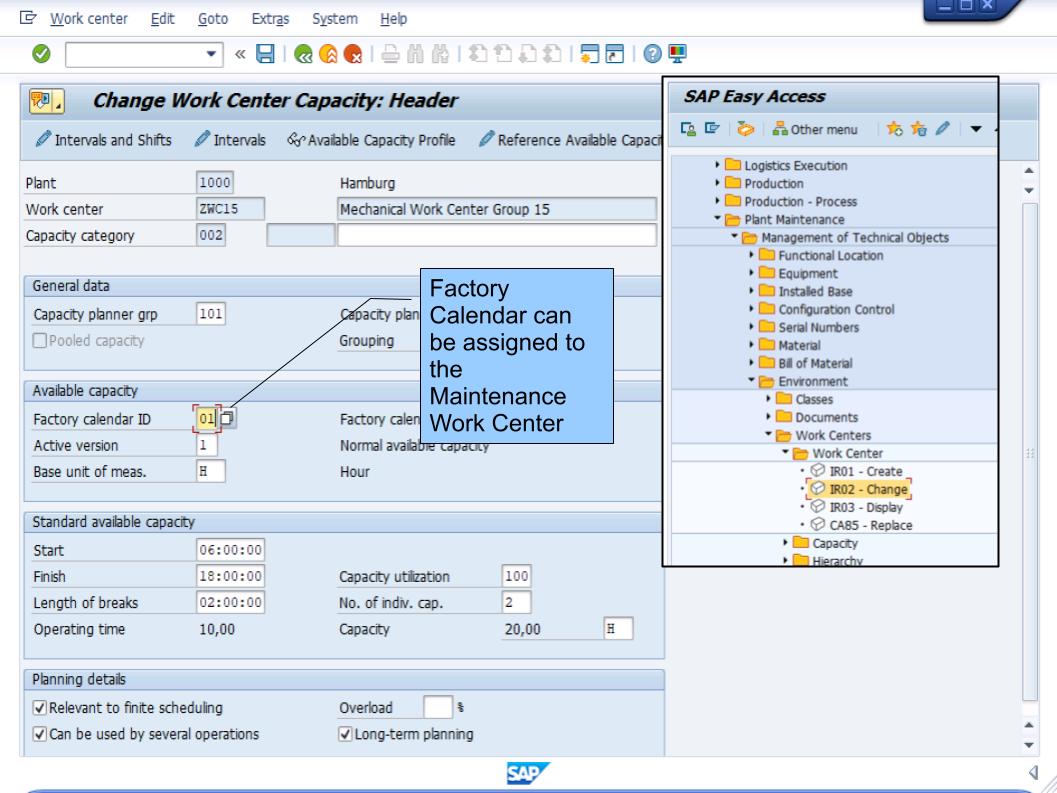Viewport: 1057px width, 793px height.
Task: Expand the Production - Process folder
Action: 717,201
